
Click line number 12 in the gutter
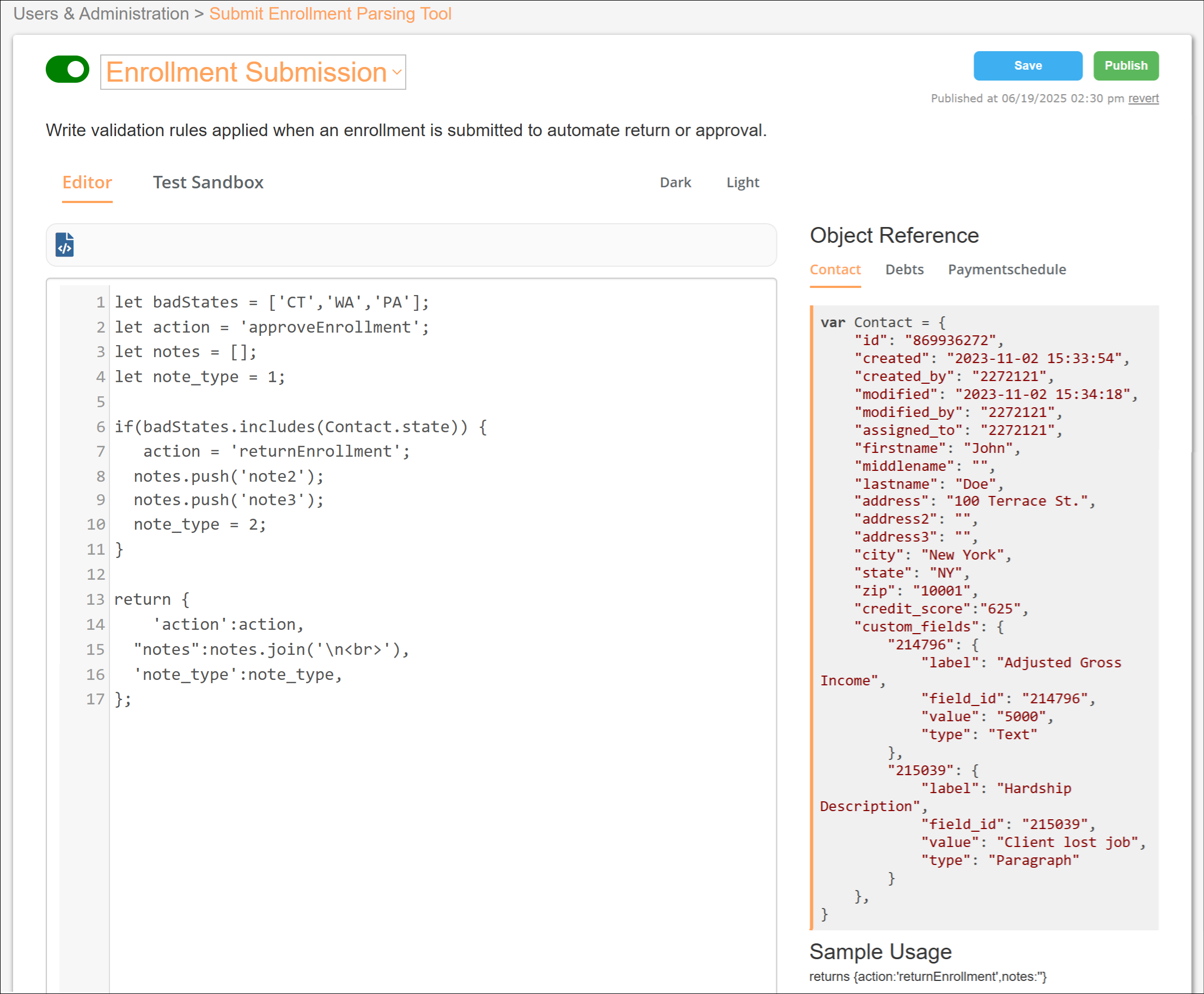(96, 575)
